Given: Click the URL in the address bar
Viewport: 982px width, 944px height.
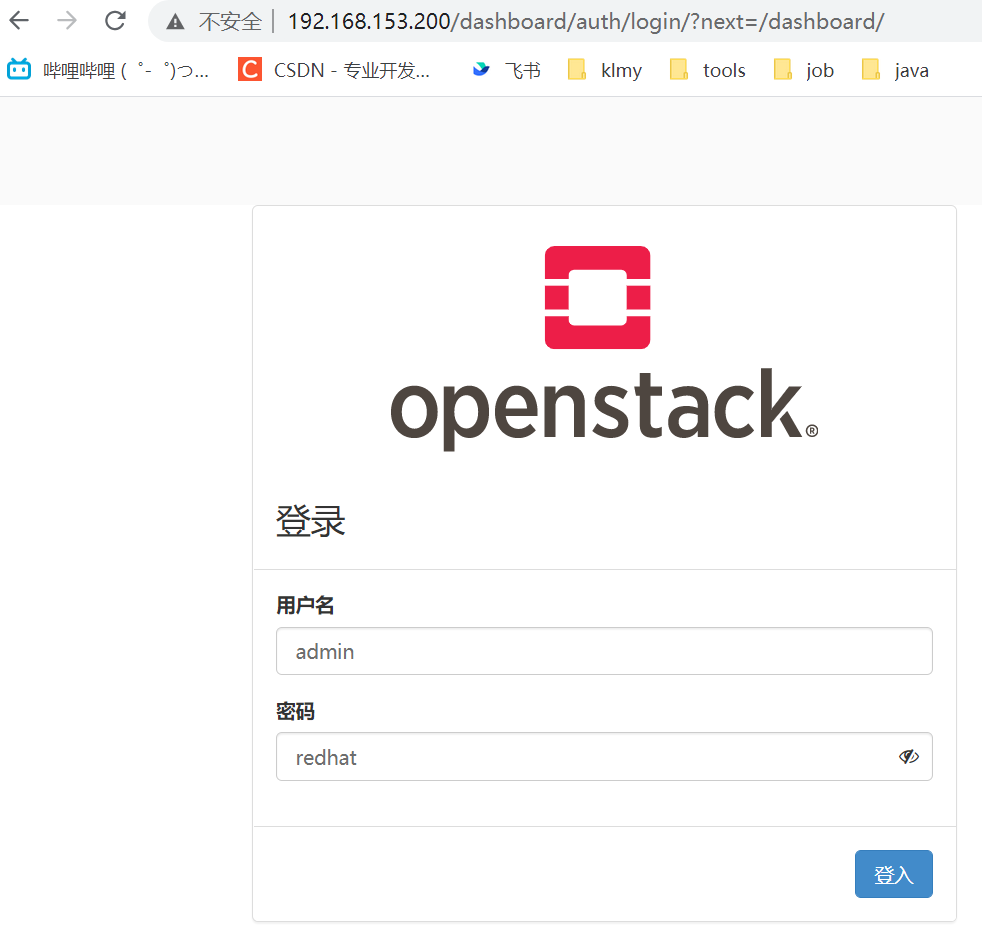Looking at the screenshot, I should tap(586, 22).
